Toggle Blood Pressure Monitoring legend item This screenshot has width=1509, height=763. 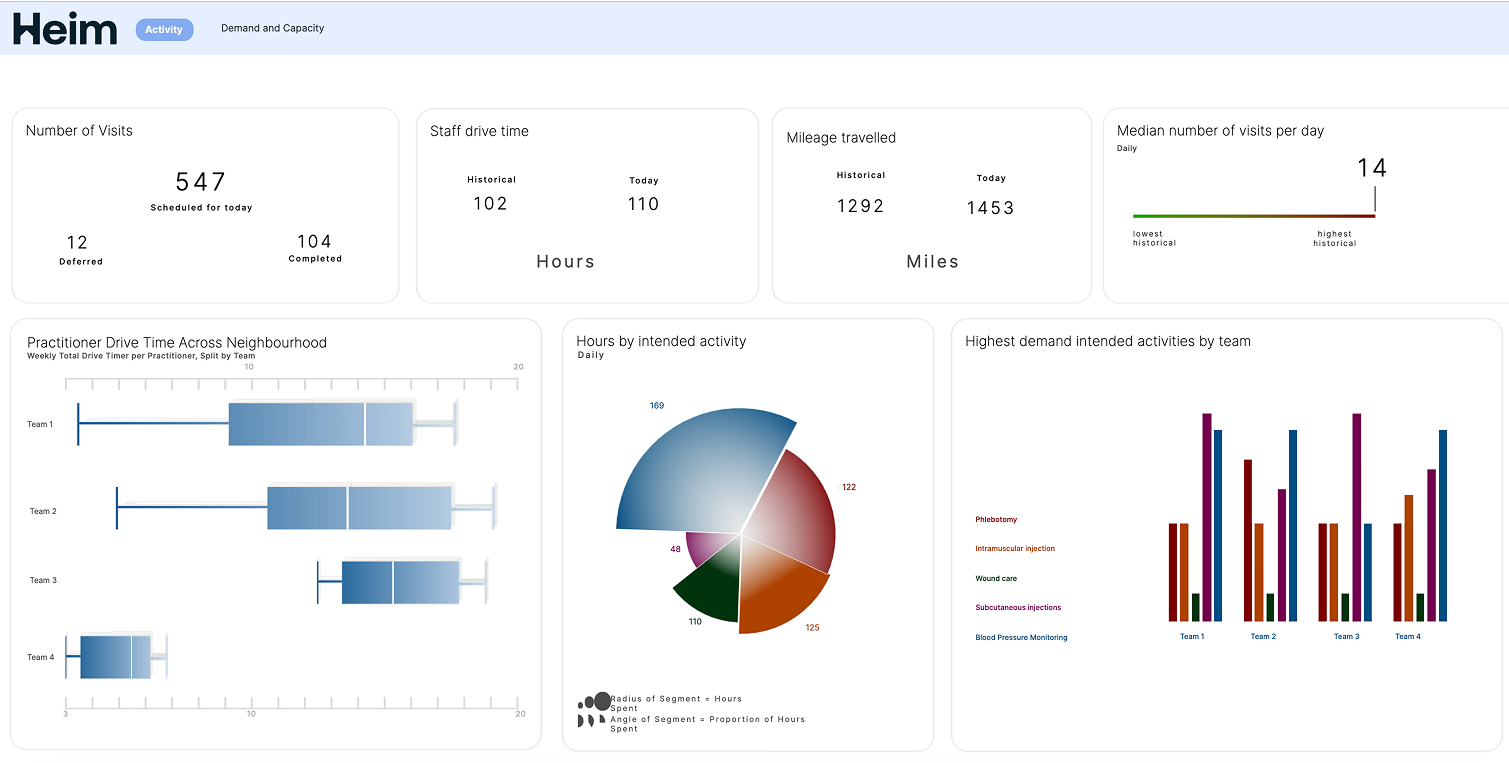coord(1021,638)
